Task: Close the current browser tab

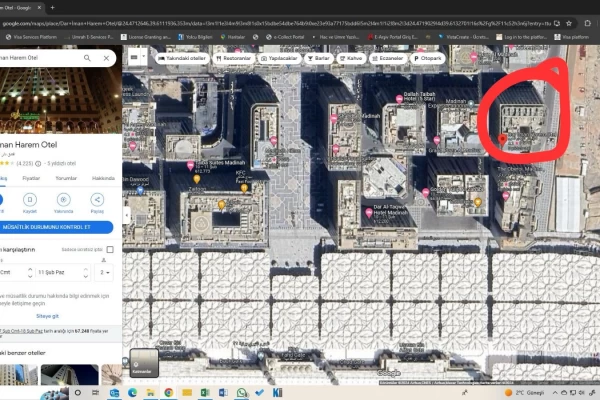Action: [39, 7]
